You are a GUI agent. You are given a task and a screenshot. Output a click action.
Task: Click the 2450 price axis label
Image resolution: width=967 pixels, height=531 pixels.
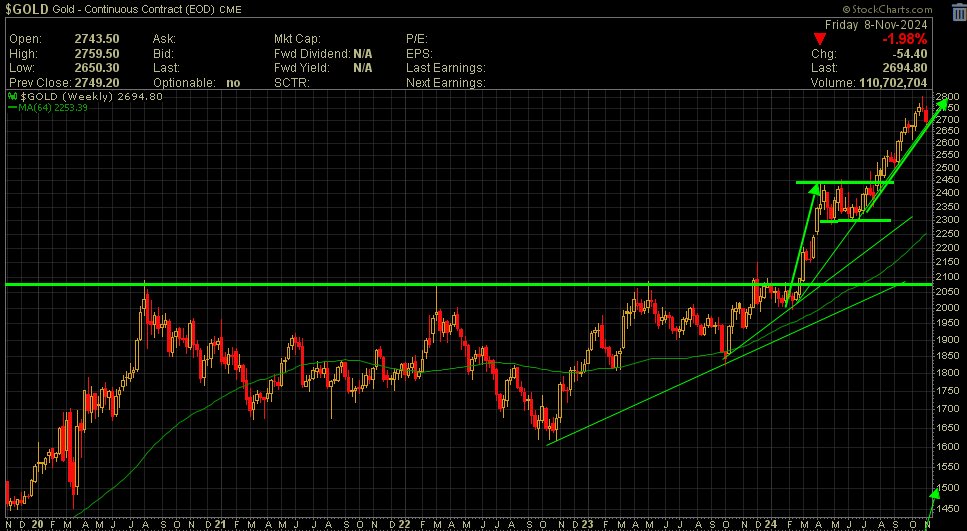(x=948, y=180)
